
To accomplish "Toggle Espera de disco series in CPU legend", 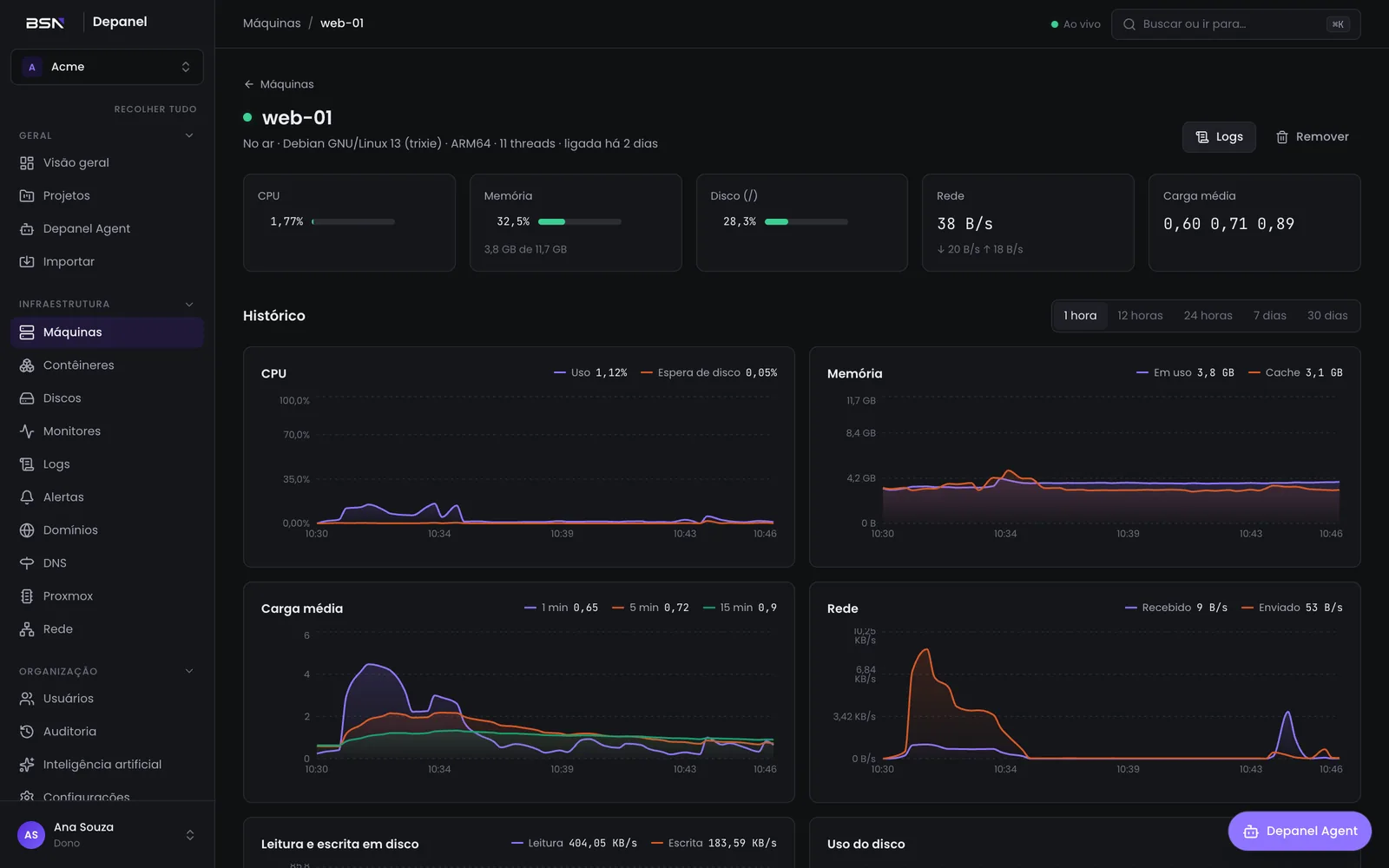I will click(x=709, y=373).
